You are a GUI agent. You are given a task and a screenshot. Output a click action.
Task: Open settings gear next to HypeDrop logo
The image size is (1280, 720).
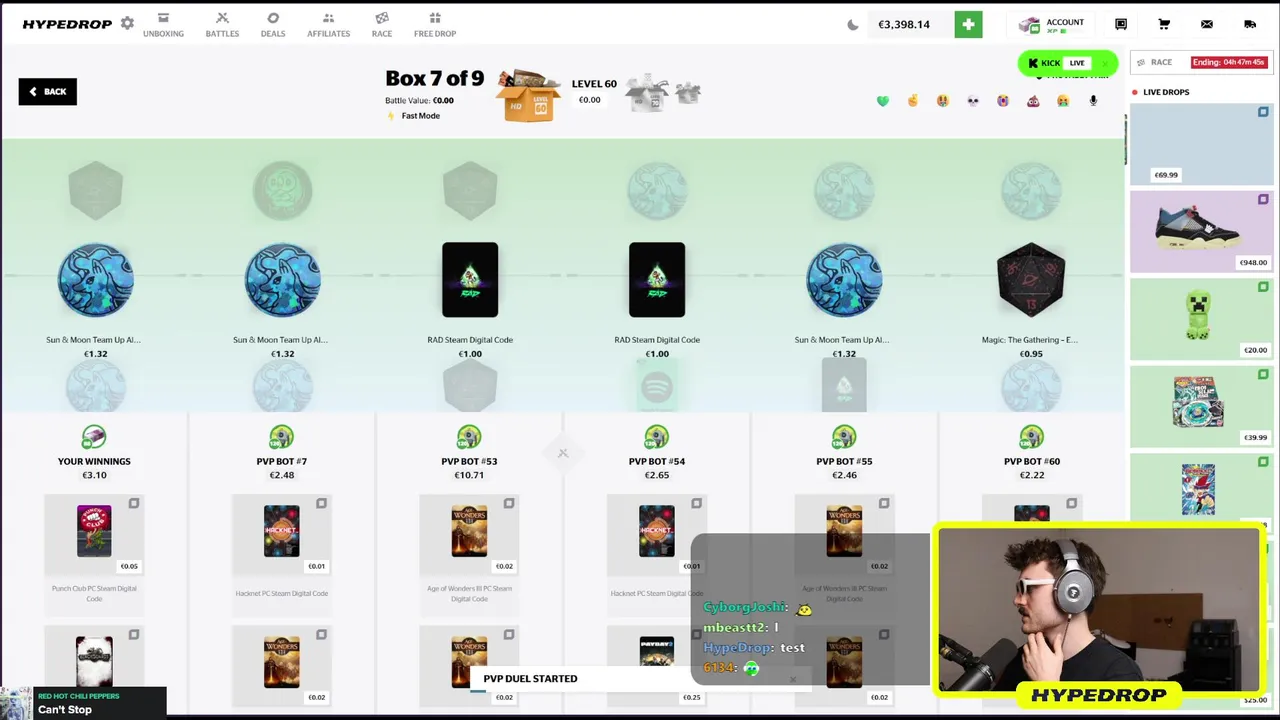click(127, 23)
